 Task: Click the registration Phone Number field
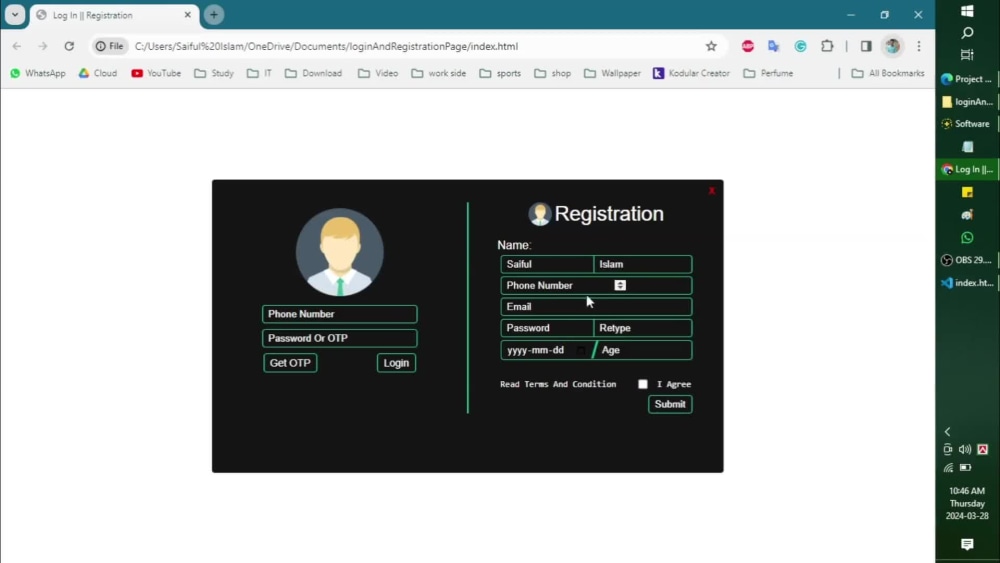click(596, 285)
